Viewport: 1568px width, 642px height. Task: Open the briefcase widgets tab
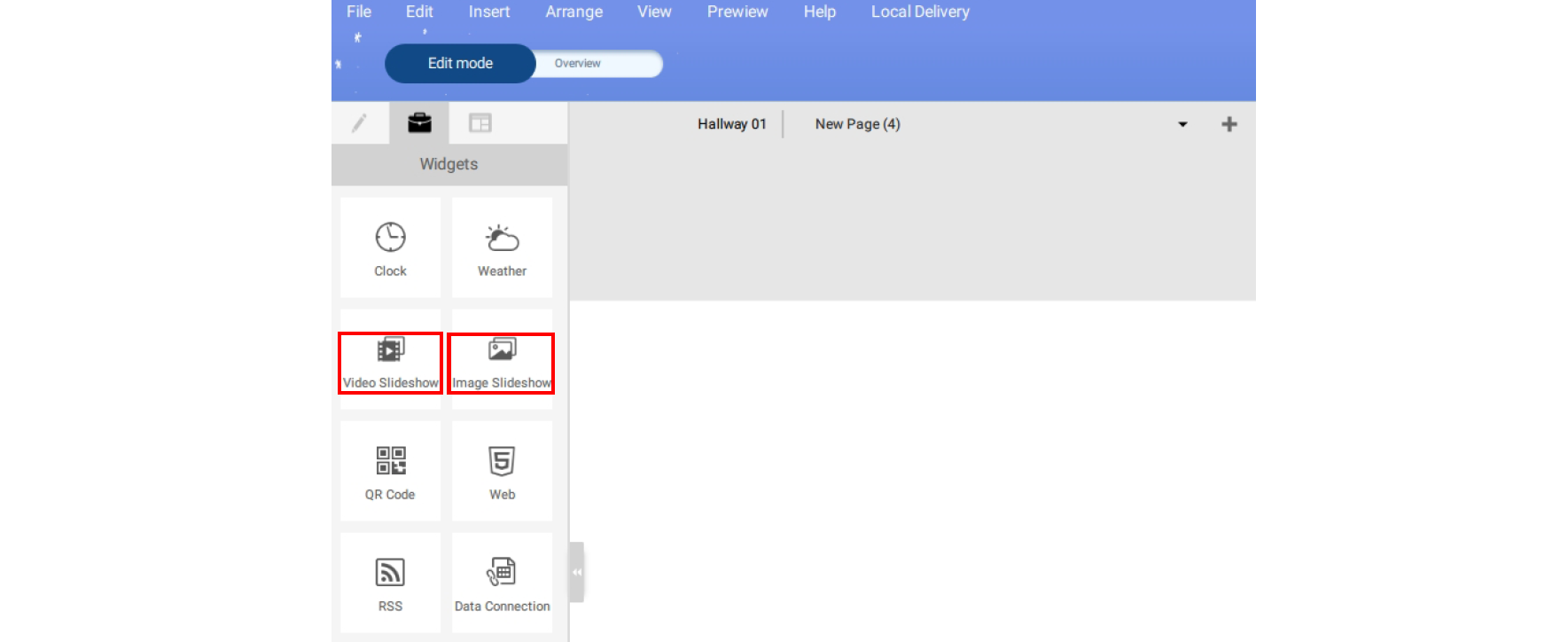point(419,123)
